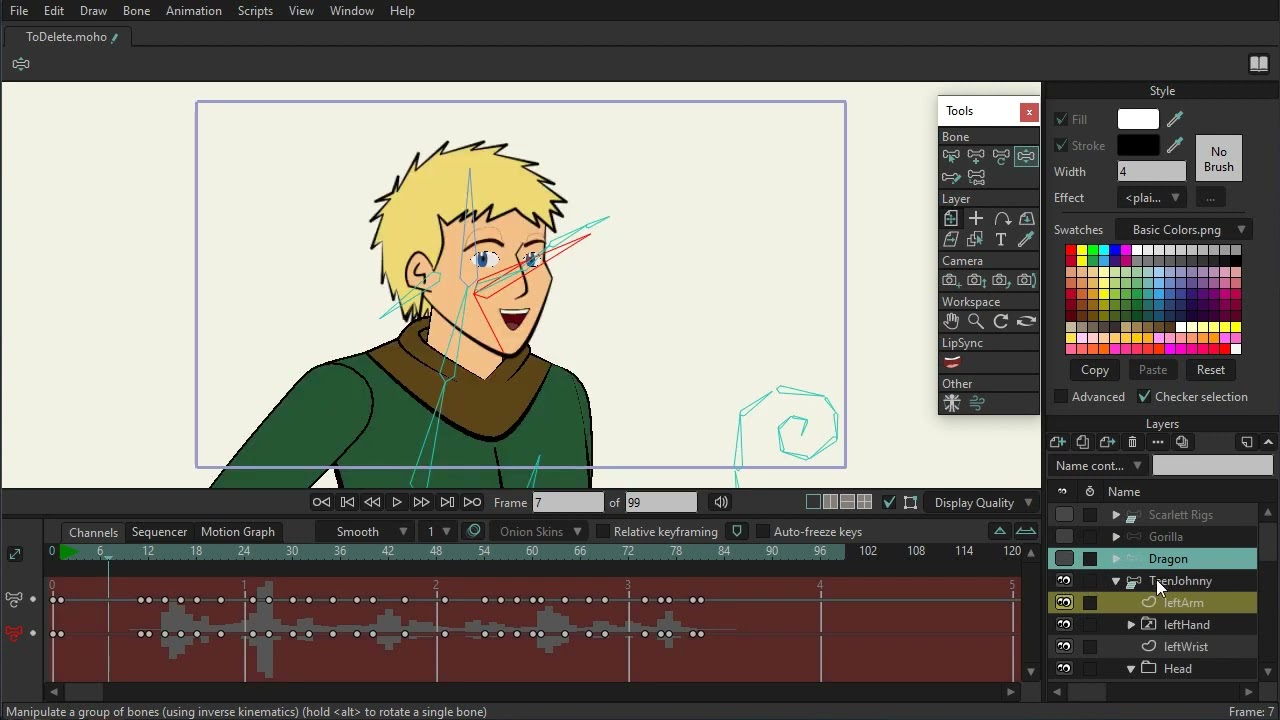
Task: Open the Basic Colors.png swatches dropdown
Action: click(1184, 230)
